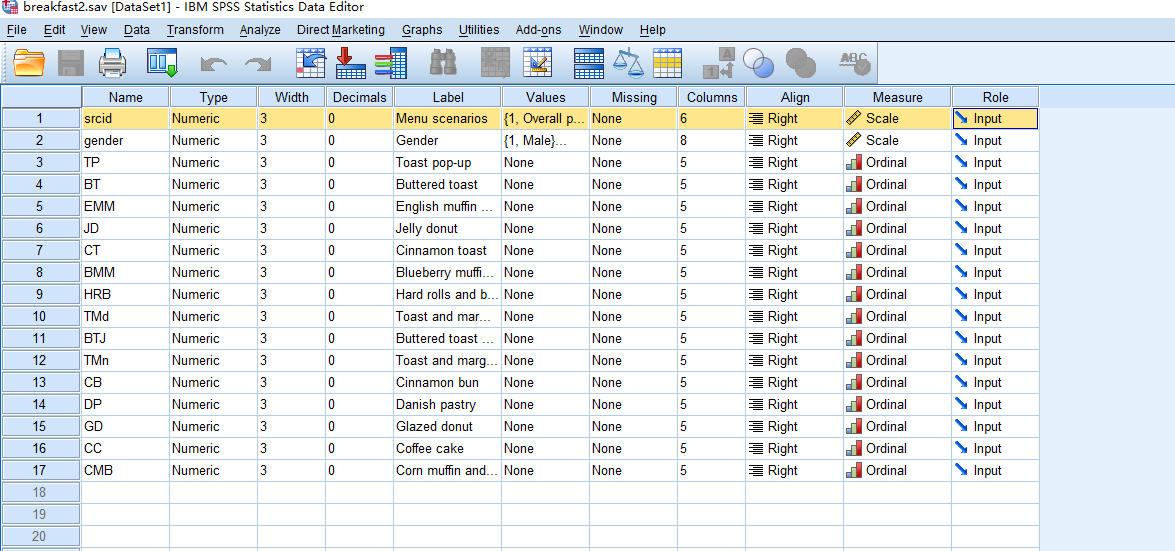The width and height of the screenshot is (1175, 551).
Task: Open Type cell for EMM row
Action: (x=214, y=206)
